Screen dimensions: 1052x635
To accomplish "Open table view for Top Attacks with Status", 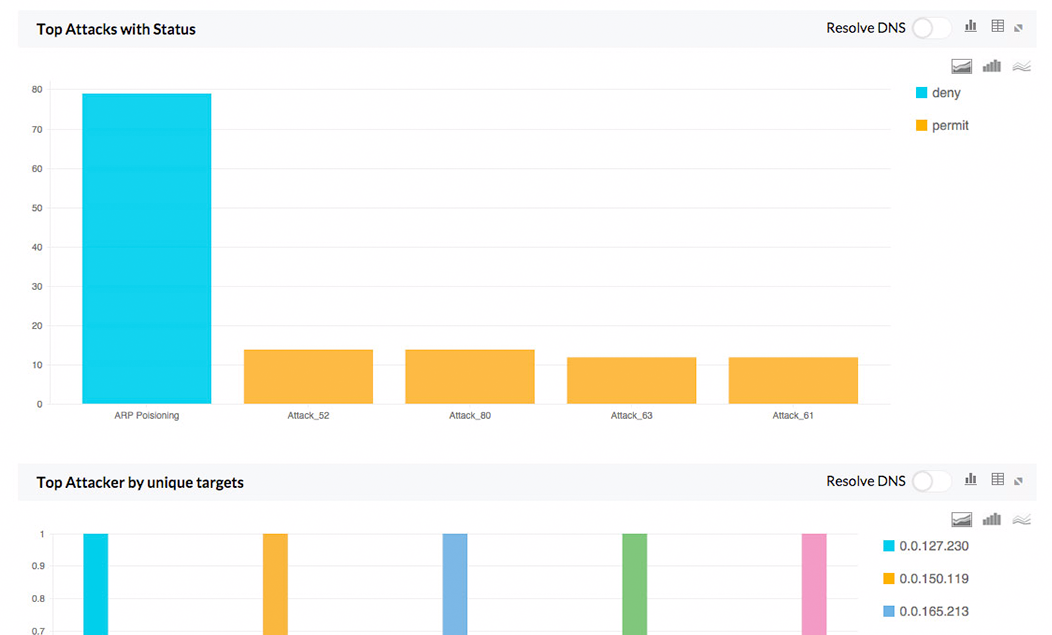I will 997,26.
